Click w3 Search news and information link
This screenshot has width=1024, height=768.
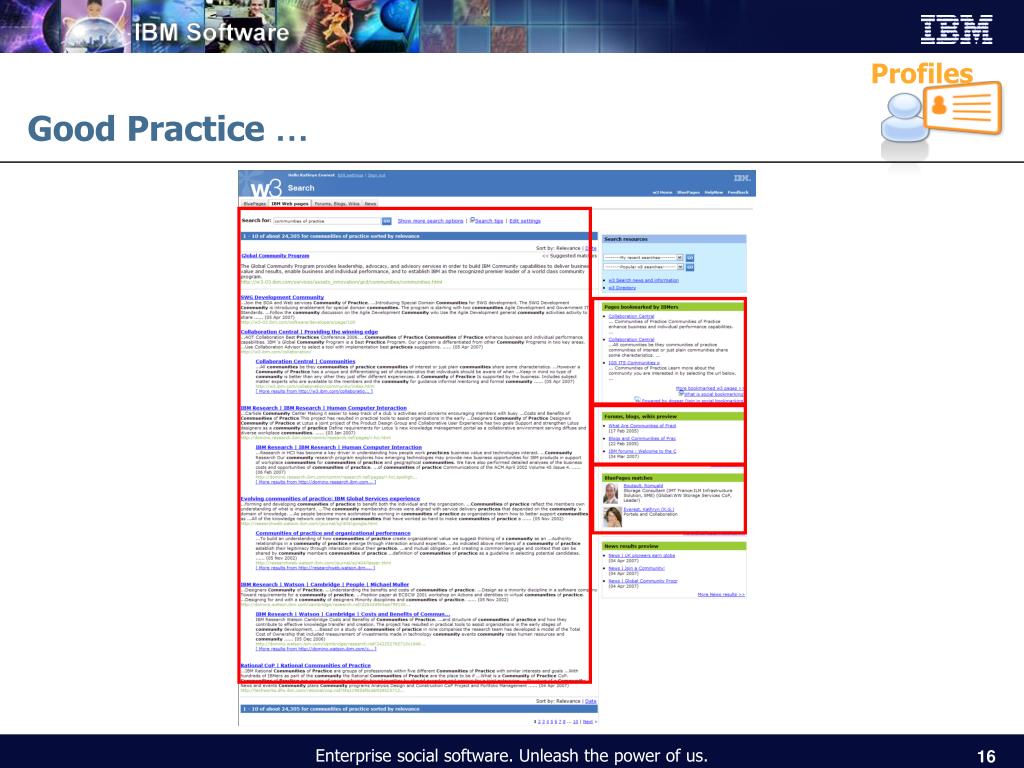(643, 280)
